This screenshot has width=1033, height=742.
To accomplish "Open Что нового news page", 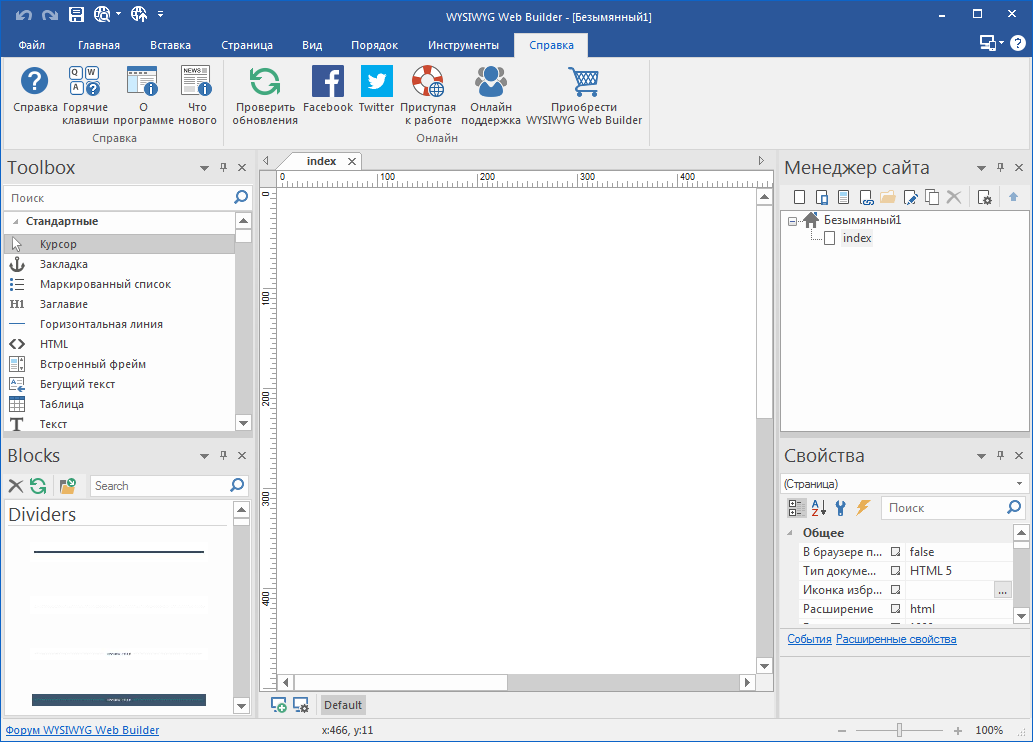I will (197, 96).
